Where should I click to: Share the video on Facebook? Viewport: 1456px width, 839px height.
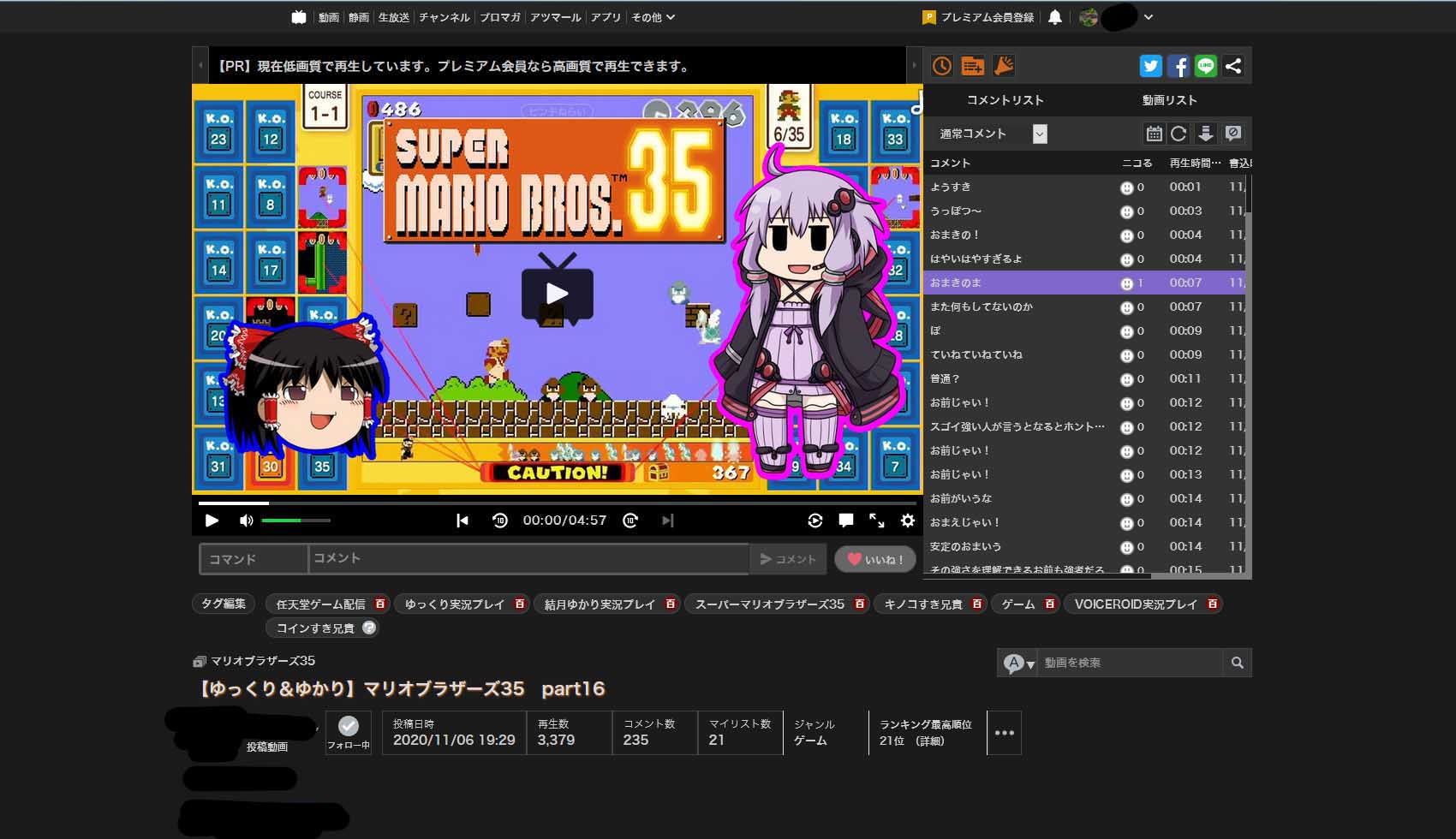click(1179, 66)
